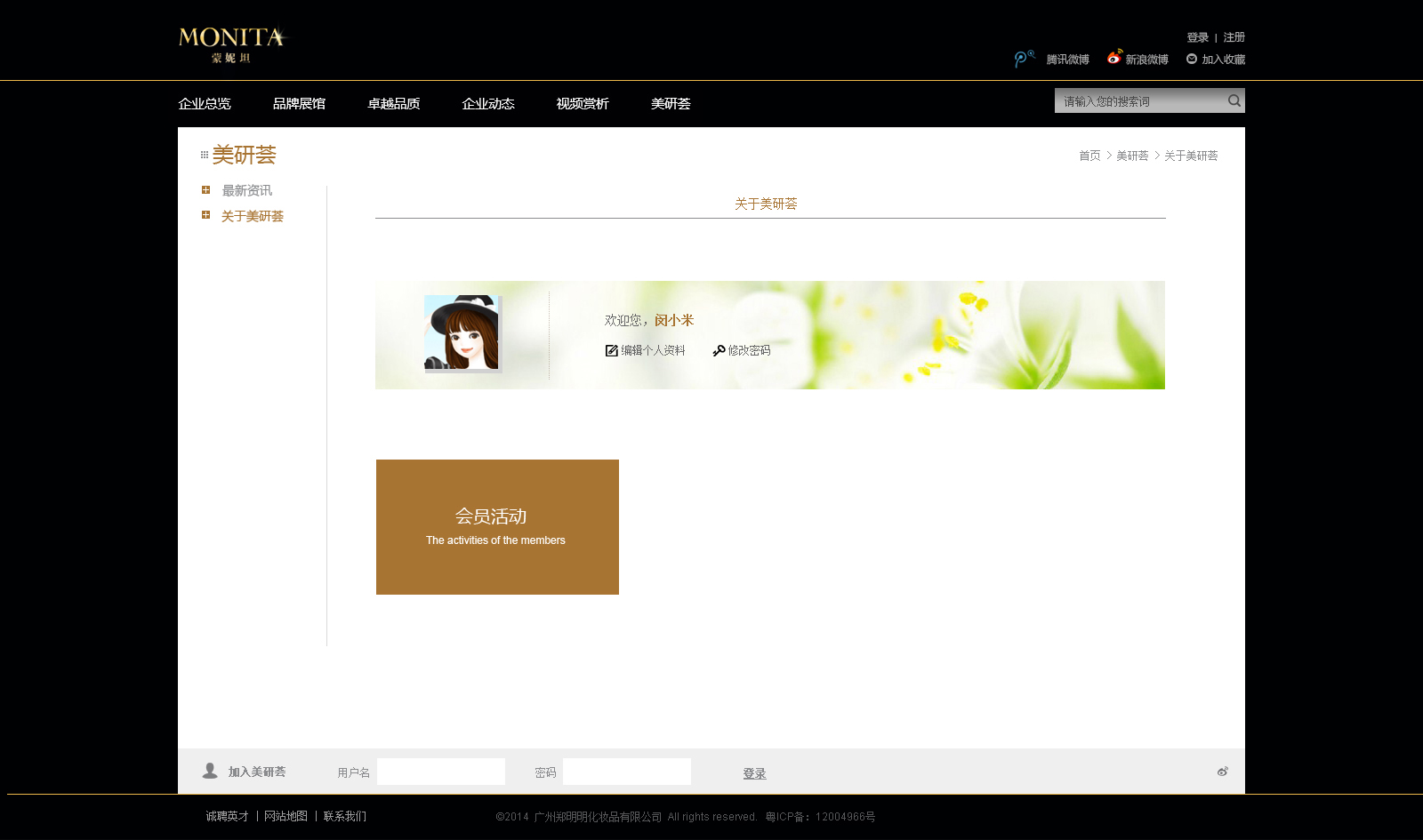1423x840 pixels.
Task: Click the 注册 register link
Action: point(1234,37)
